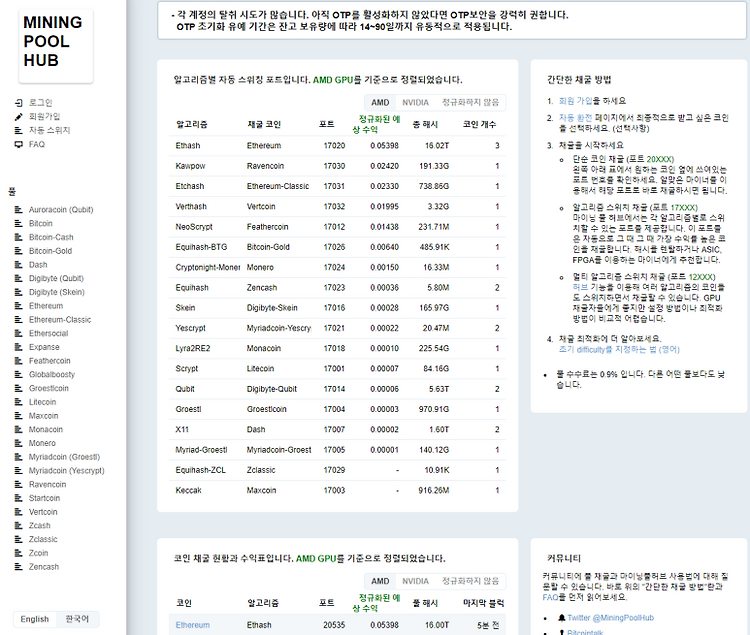The height and width of the screenshot is (635, 750).
Task: Open Zcoin pool in sidebar
Action: point(38,553)
